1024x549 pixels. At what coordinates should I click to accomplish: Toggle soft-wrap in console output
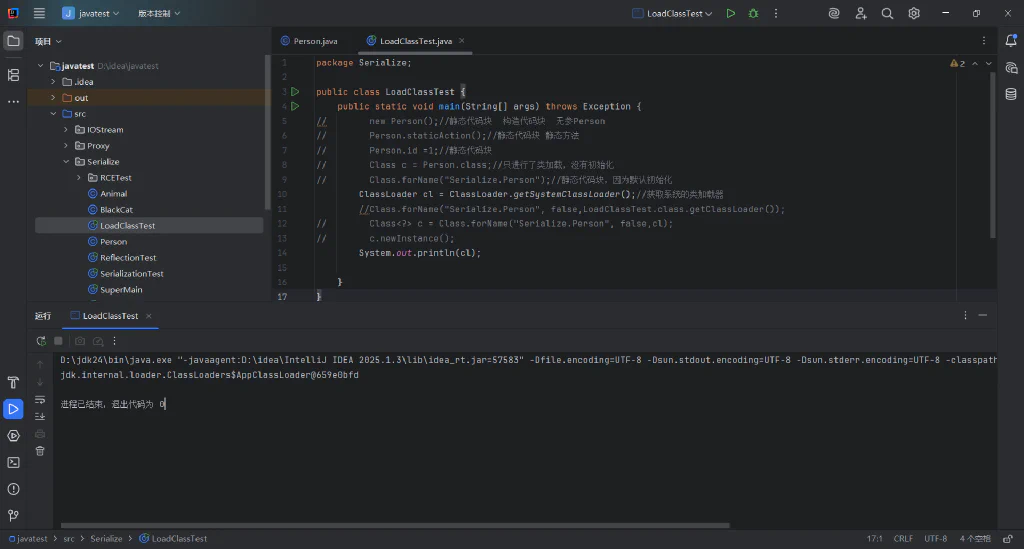coord(40,400)
